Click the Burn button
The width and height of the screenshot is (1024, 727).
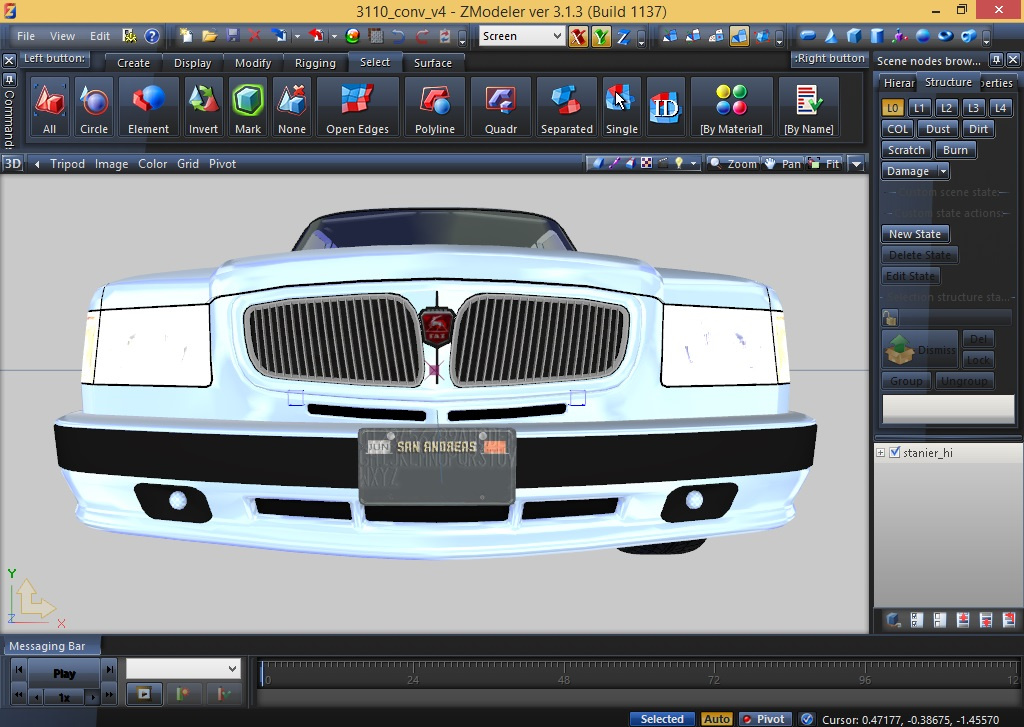point(955,150)
